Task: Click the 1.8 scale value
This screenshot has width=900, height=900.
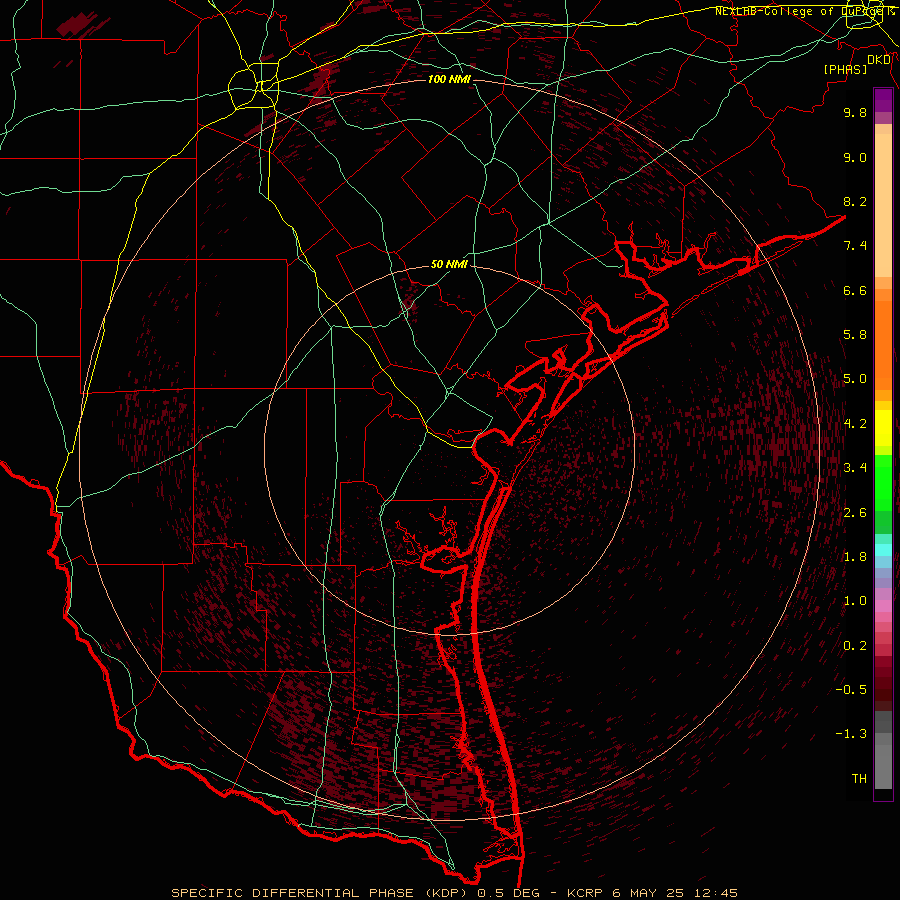Action: pos(855,557)
